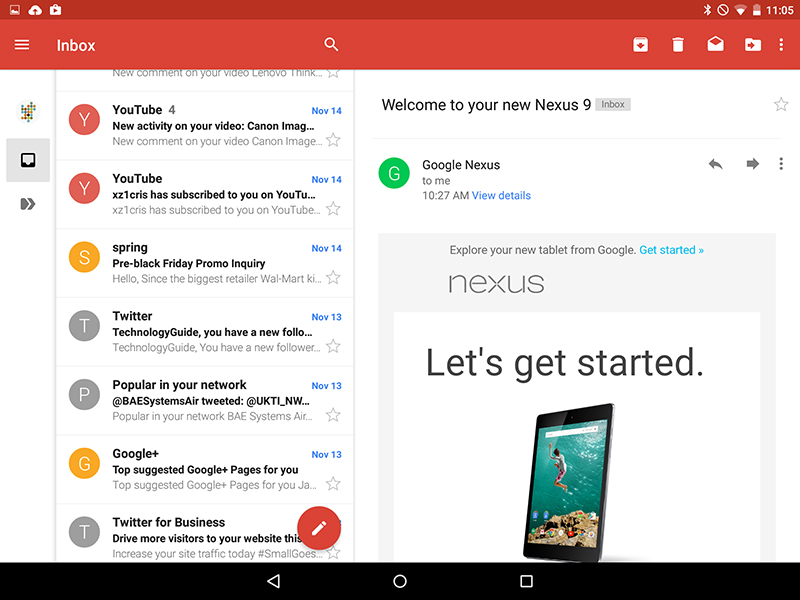Open the message overflow menu beside reply
Screen dimensions: 800x600
point(781,163)
